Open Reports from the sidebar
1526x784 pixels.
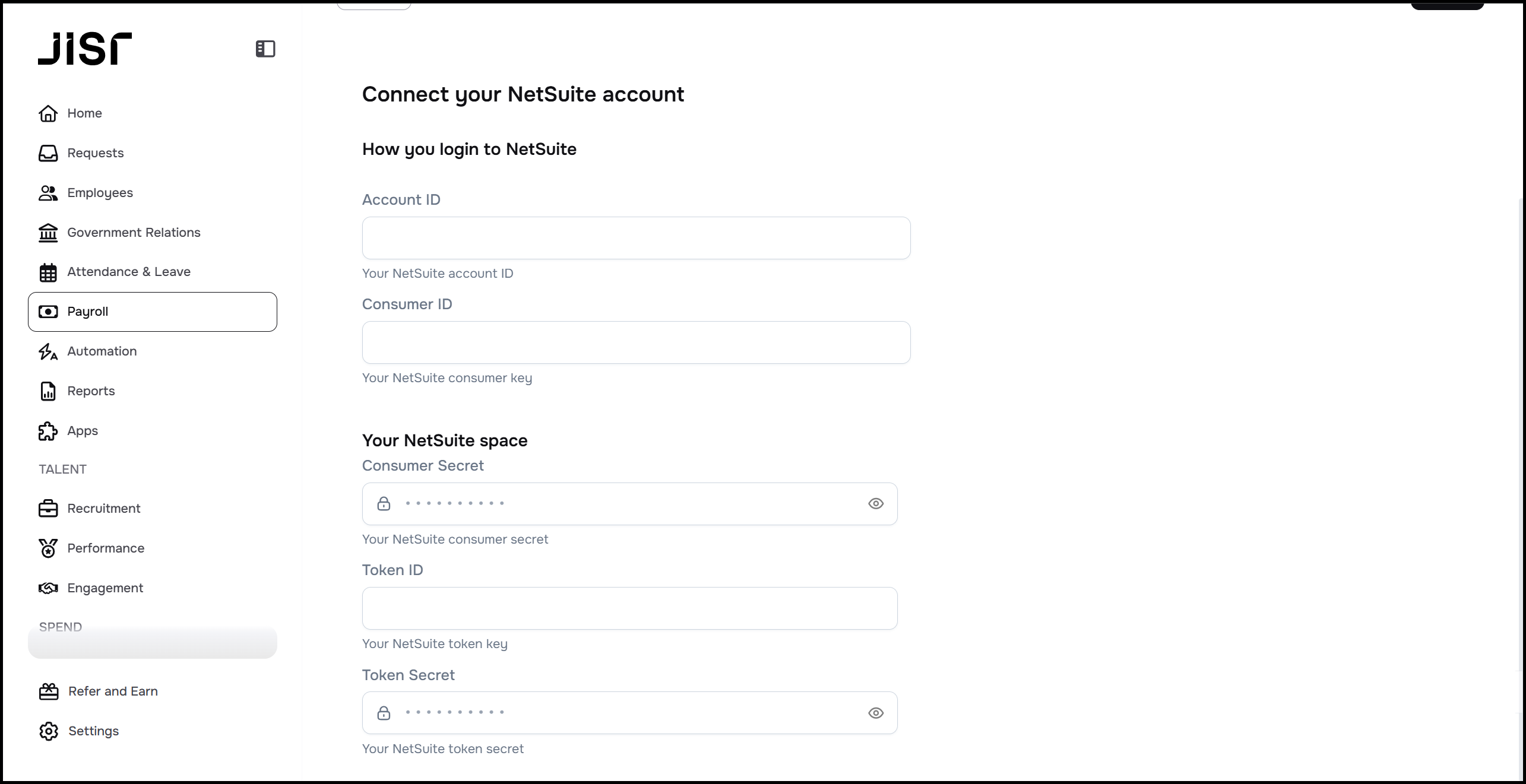[91, 391]
